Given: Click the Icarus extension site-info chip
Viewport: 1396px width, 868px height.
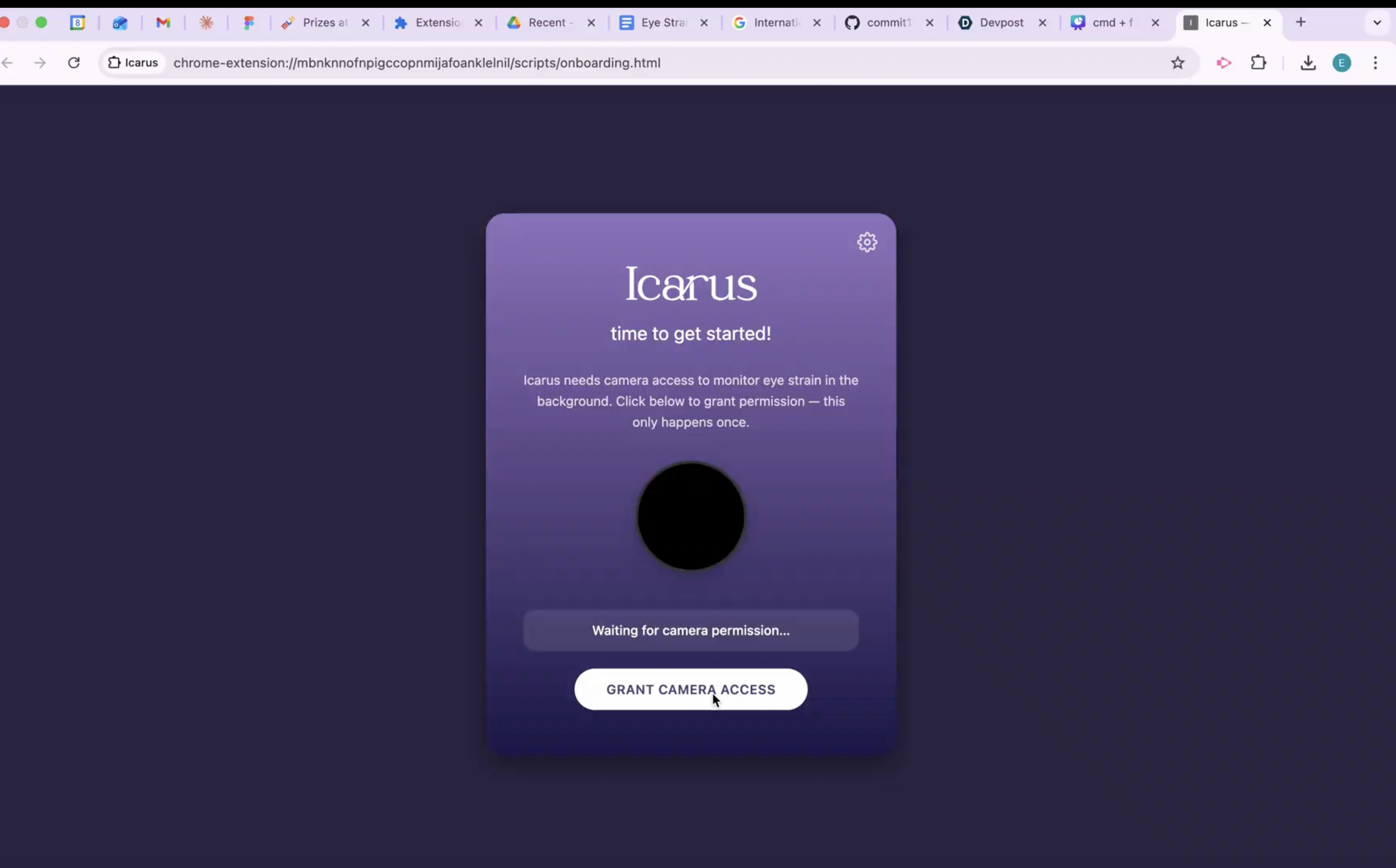Looking at the screenshot, I should 133,63.
